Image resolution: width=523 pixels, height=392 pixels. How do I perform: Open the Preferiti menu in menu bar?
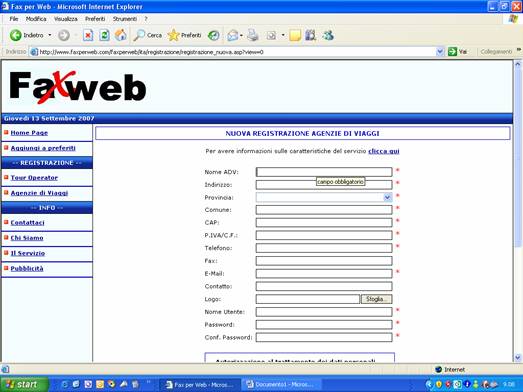point(95,19)
